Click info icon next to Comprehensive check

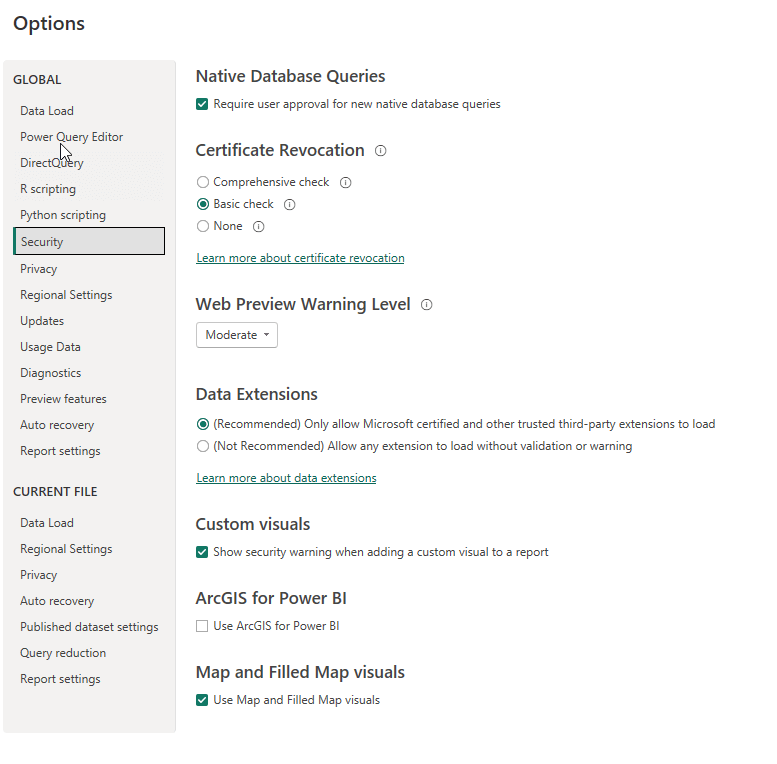click(345, 183)
